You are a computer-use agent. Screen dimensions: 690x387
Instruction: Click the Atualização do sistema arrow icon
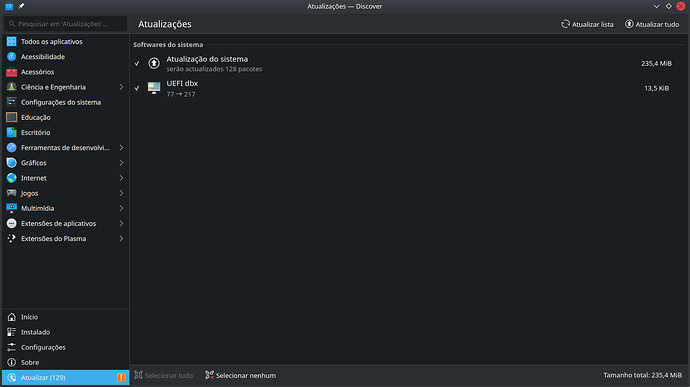click(x=154, y=63)
